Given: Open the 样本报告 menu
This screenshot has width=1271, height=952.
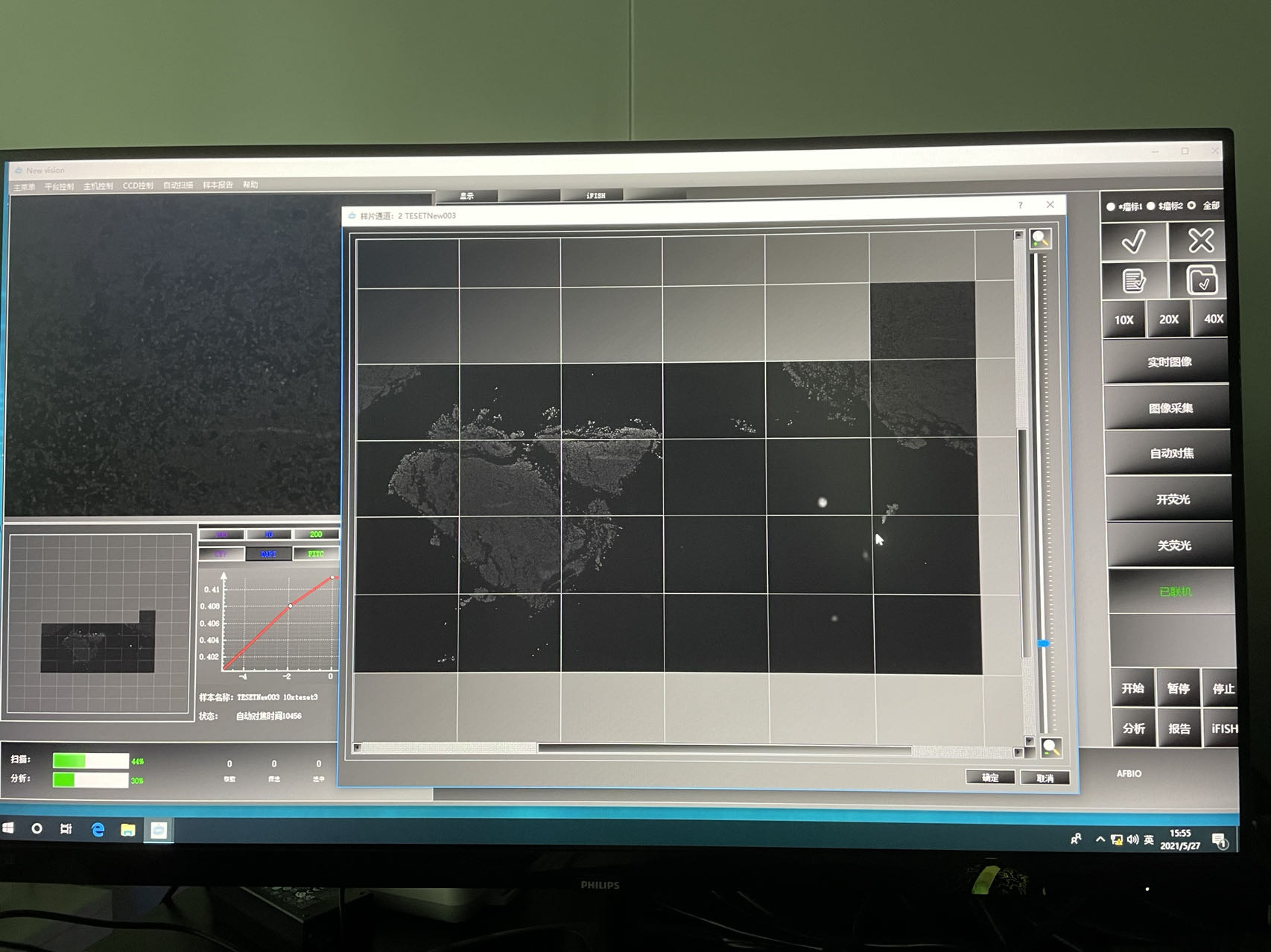Looking at the screenshot, I should (x=218, y=185).
